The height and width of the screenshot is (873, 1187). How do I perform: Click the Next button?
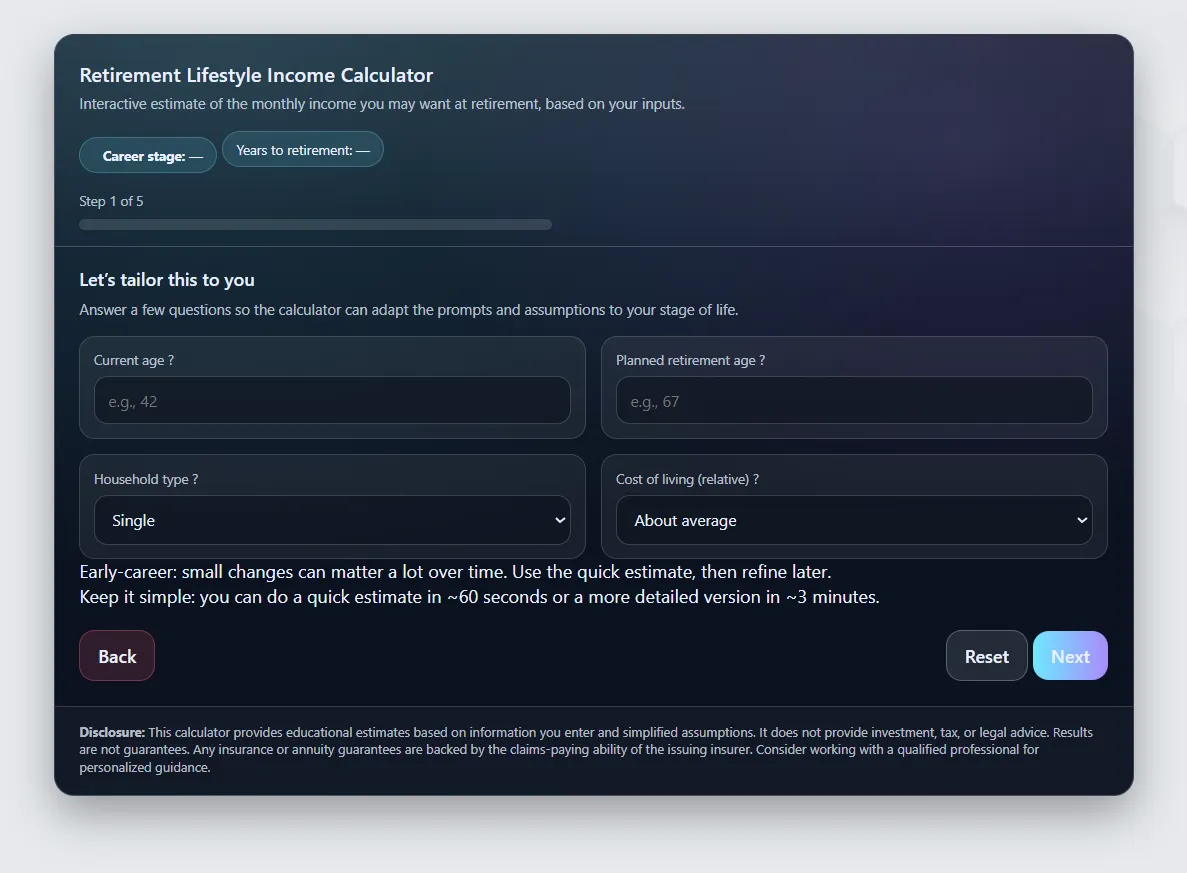click(x=1070, y=656)
